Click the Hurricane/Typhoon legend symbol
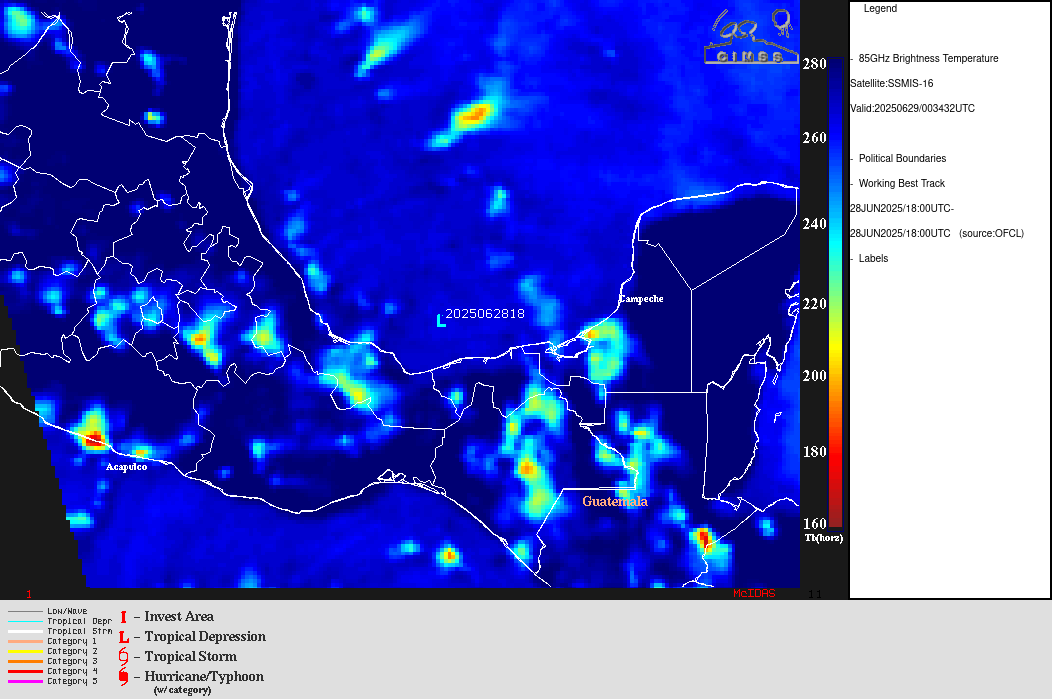 pyautogui.click(x=124, y=677)
